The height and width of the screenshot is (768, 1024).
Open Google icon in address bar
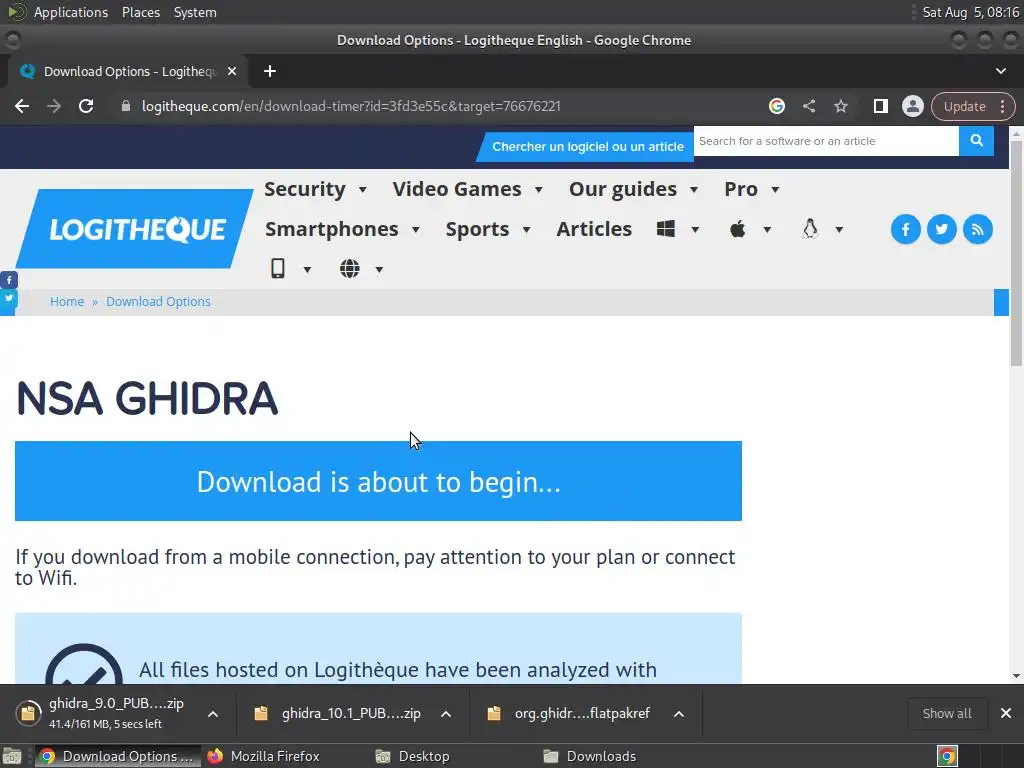click(x=776, y=106)
